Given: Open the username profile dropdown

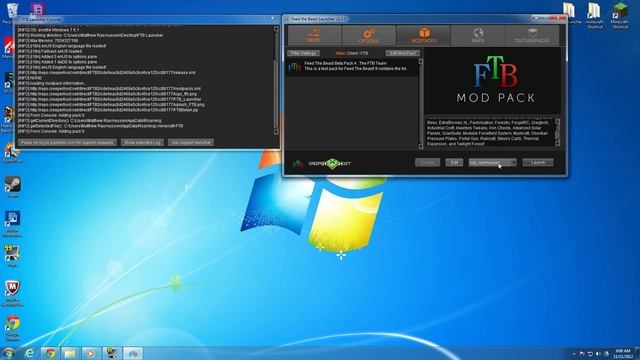Looking at the screenshot, I should [x=492, y=162].
